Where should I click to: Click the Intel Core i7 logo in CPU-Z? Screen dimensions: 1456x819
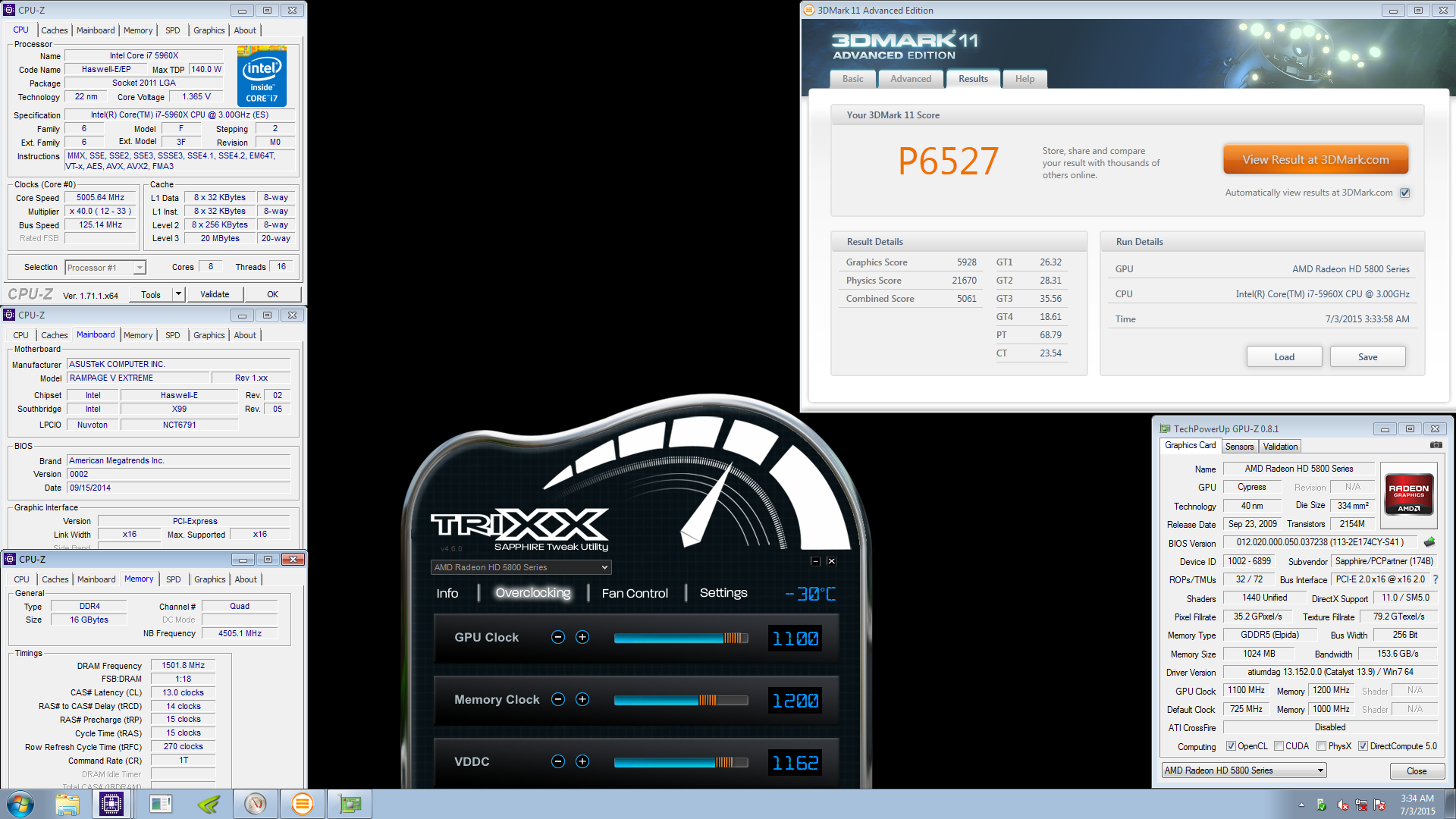262,75
